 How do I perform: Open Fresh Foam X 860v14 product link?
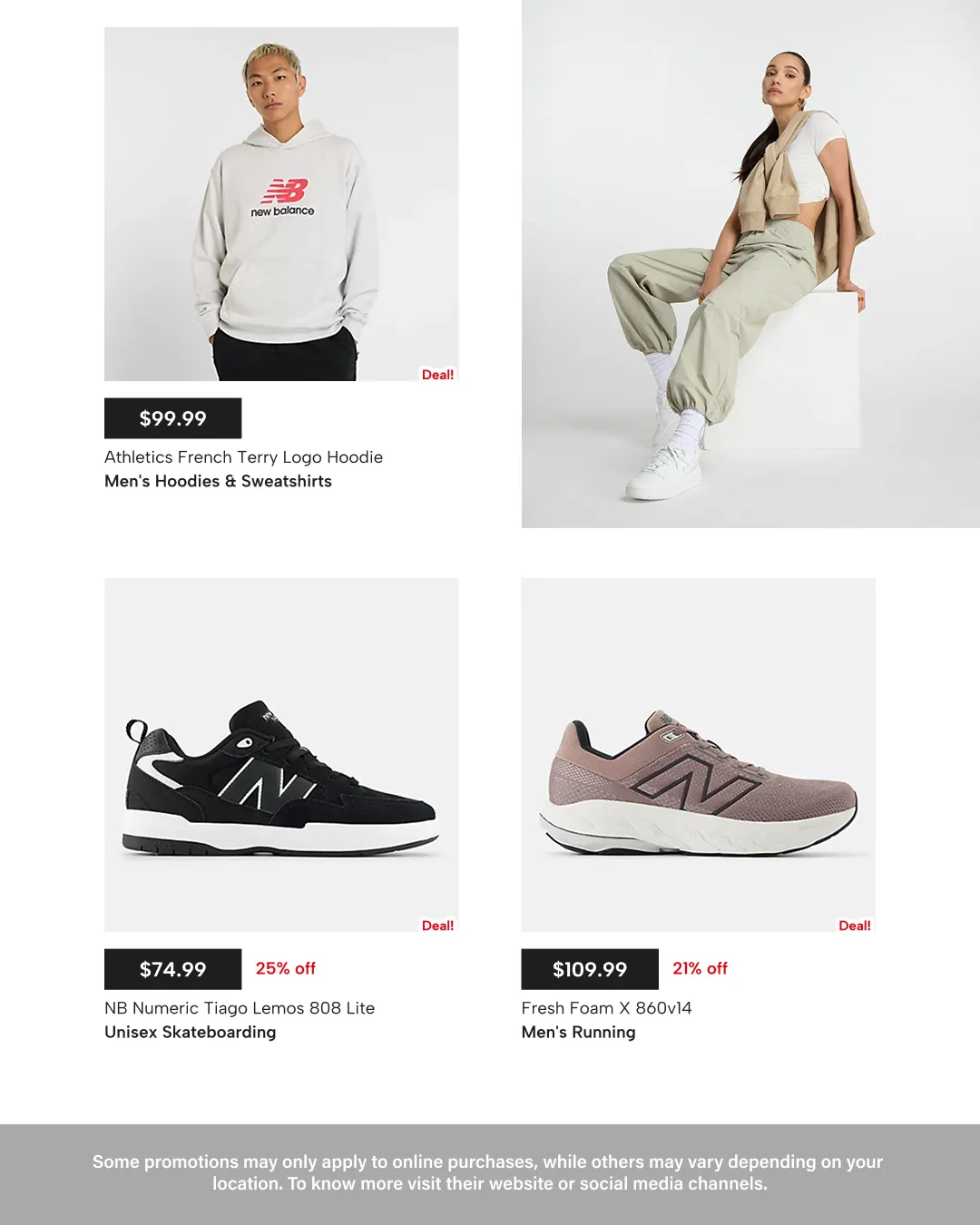pyautogui.click(x=606, y=1008)
